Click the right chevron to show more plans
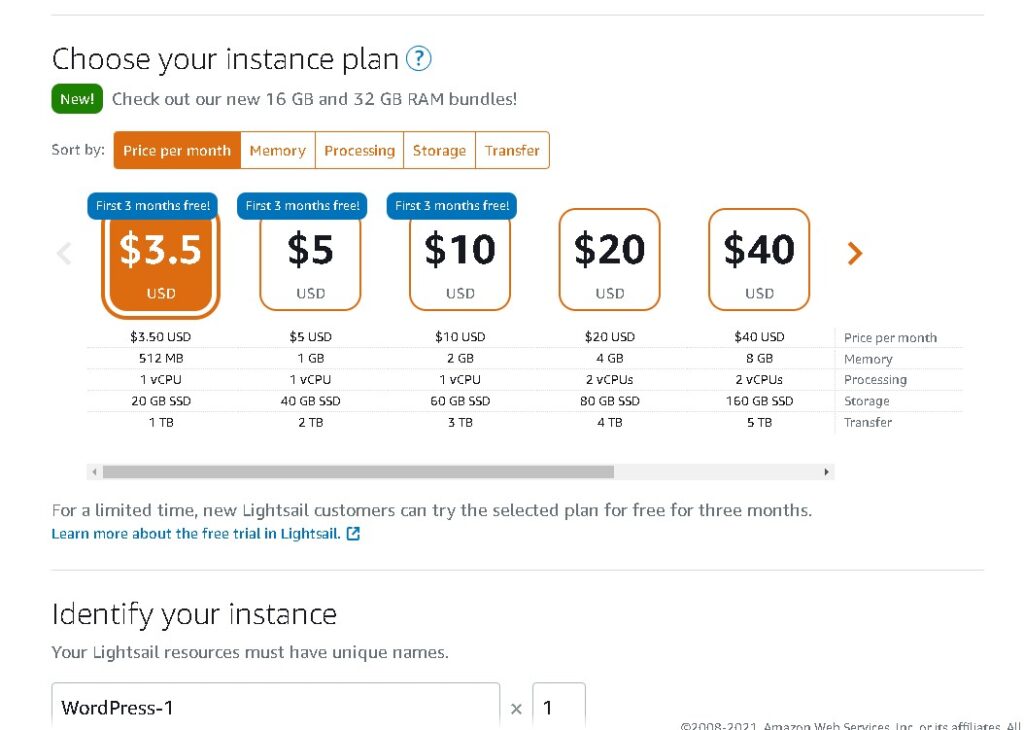Screen dimensions: 1024x730 (854, 253)
